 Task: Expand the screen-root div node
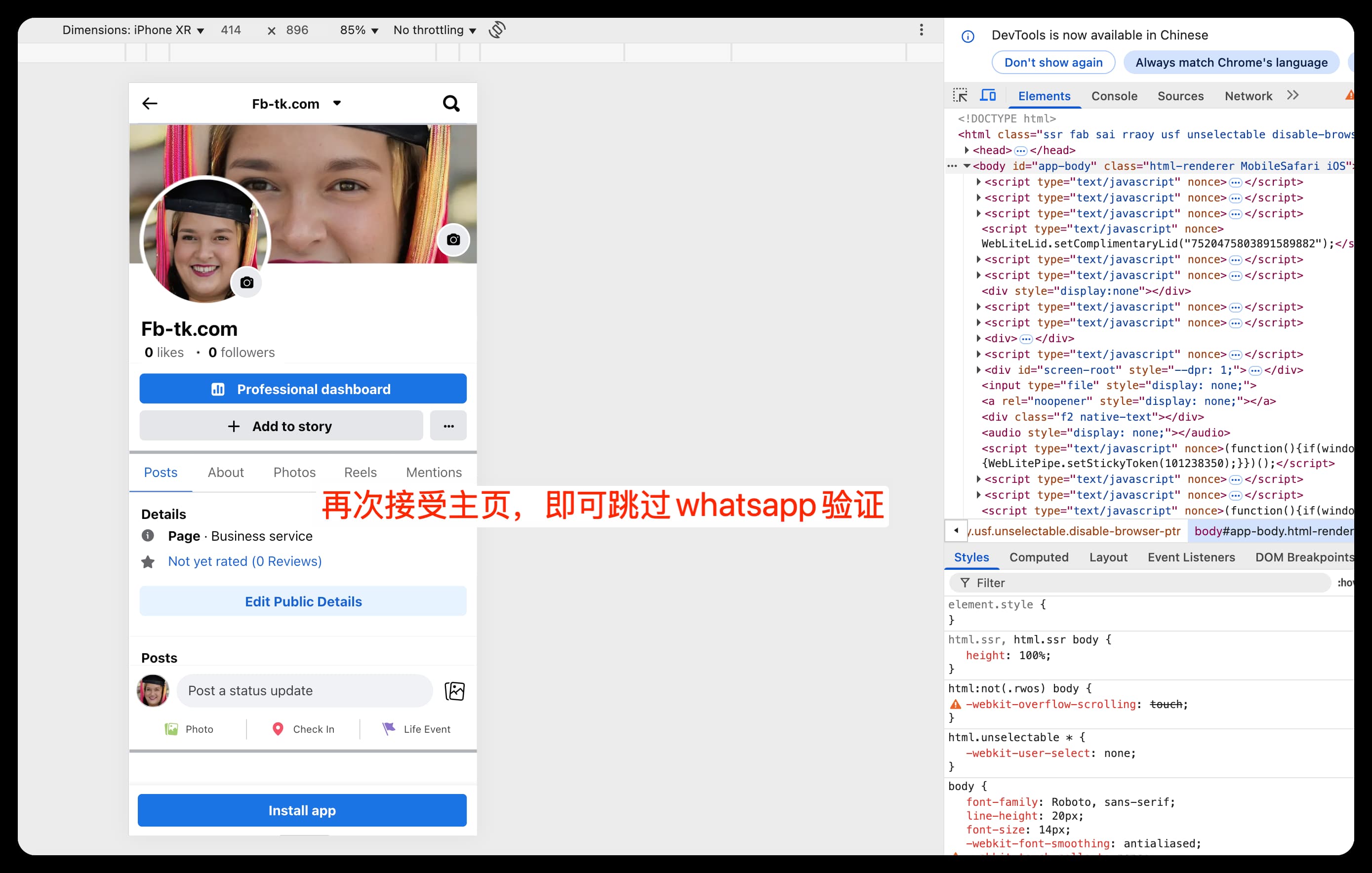(978, 370)
